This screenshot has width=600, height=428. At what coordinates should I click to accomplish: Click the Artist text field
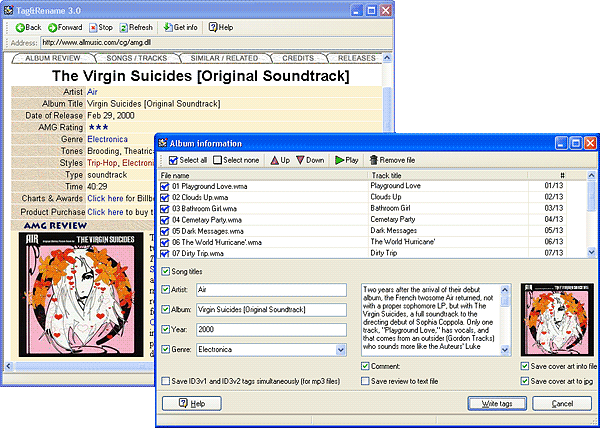tap(271, 290)
